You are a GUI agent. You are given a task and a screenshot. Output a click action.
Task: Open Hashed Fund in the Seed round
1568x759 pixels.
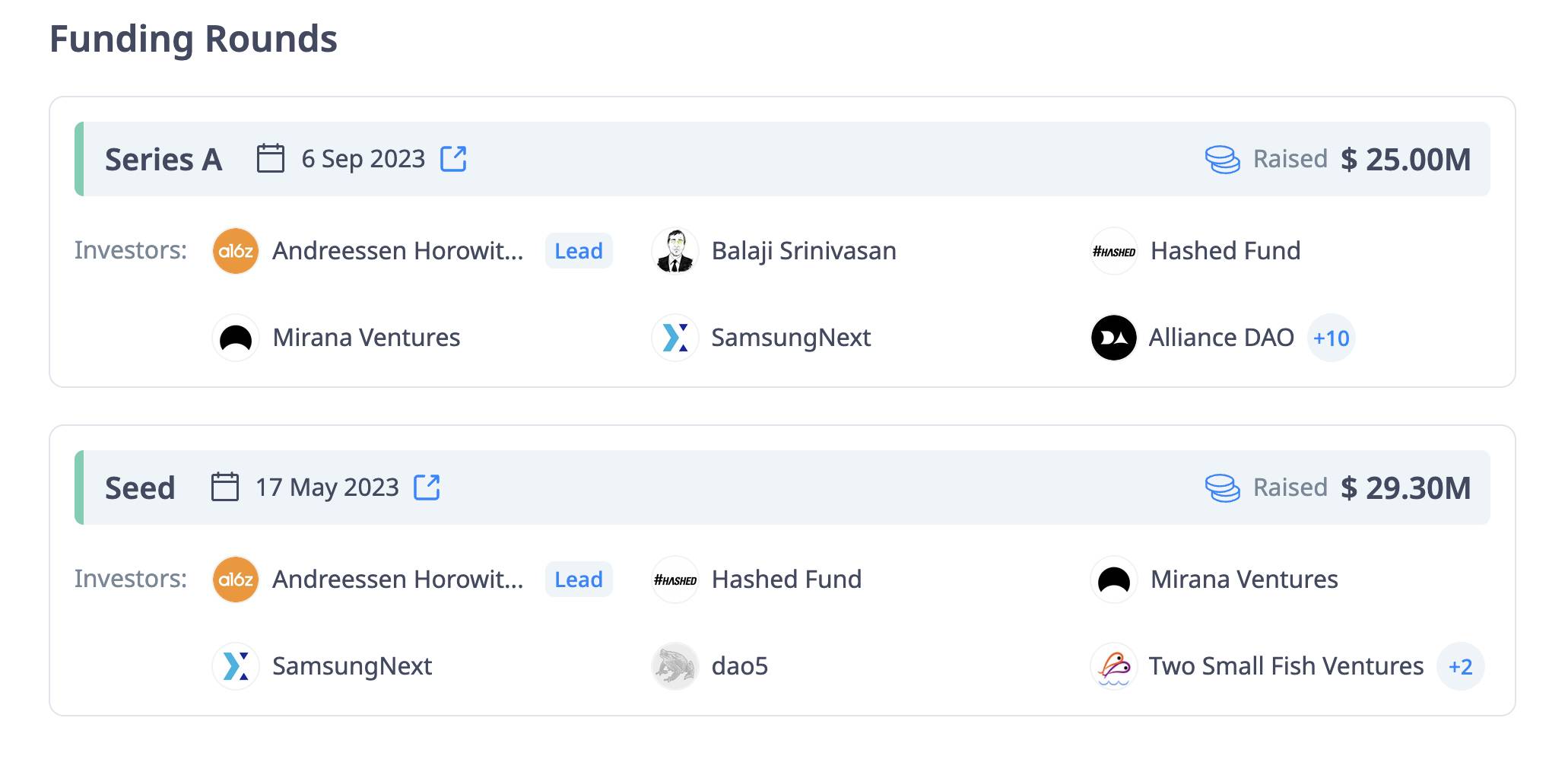787,580
